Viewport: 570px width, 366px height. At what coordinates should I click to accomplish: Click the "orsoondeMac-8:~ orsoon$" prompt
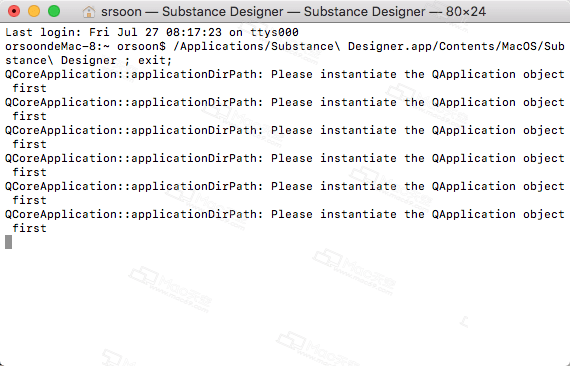pyautogui.click(x=85, y=47)
